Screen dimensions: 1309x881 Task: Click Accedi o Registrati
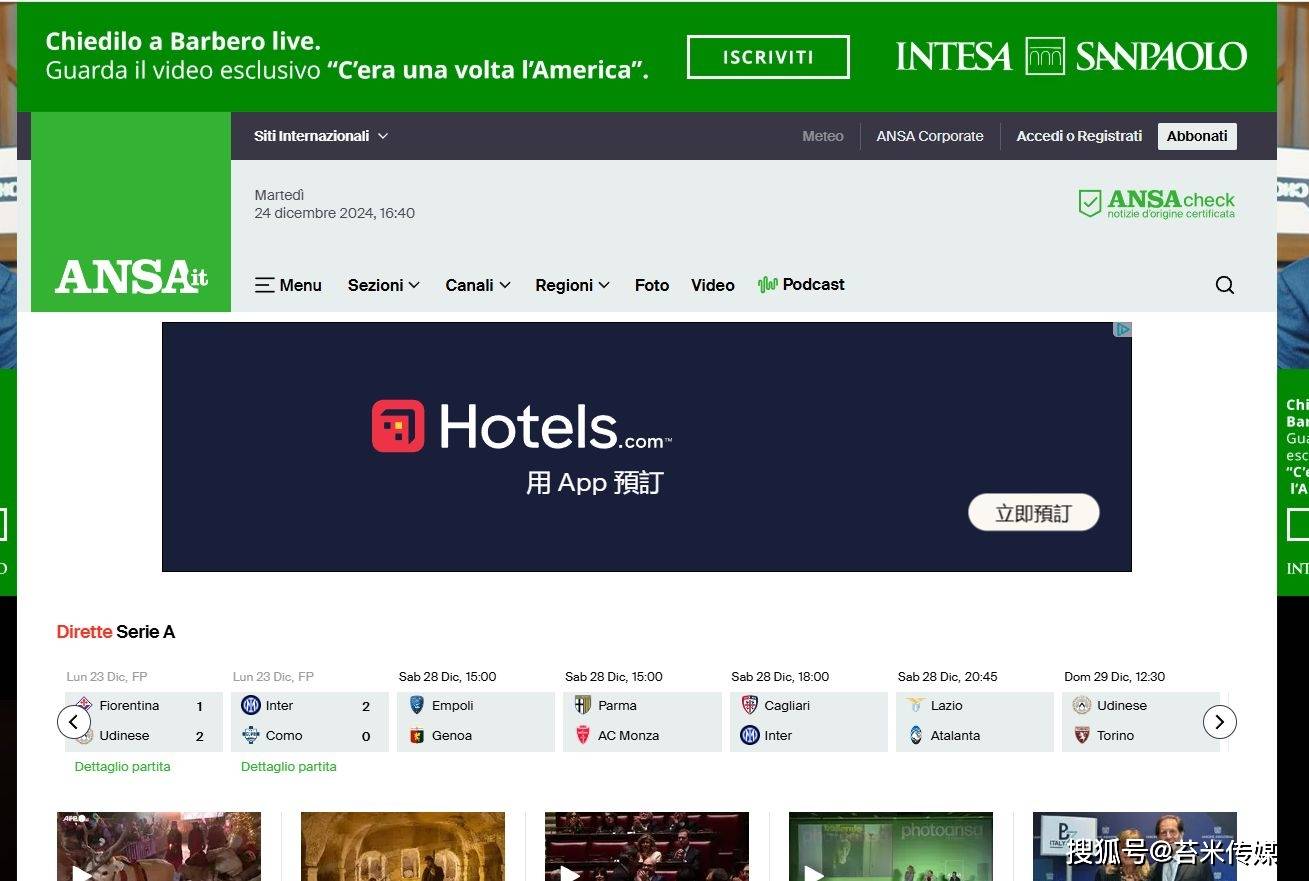tap(1079, 136)
